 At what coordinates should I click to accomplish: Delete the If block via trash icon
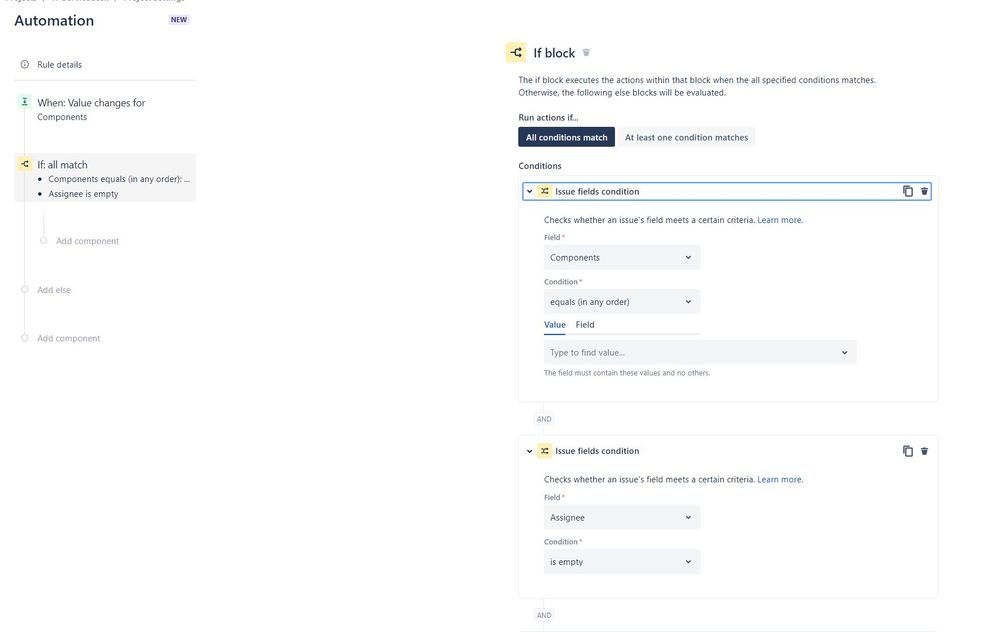click(x=586, y=53)
